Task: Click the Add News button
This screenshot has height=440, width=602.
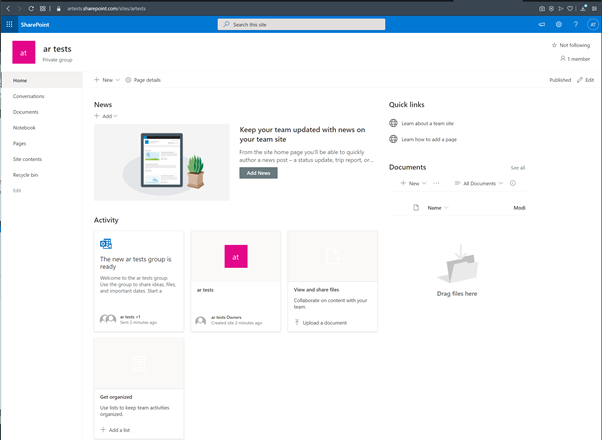Action: 258,173
